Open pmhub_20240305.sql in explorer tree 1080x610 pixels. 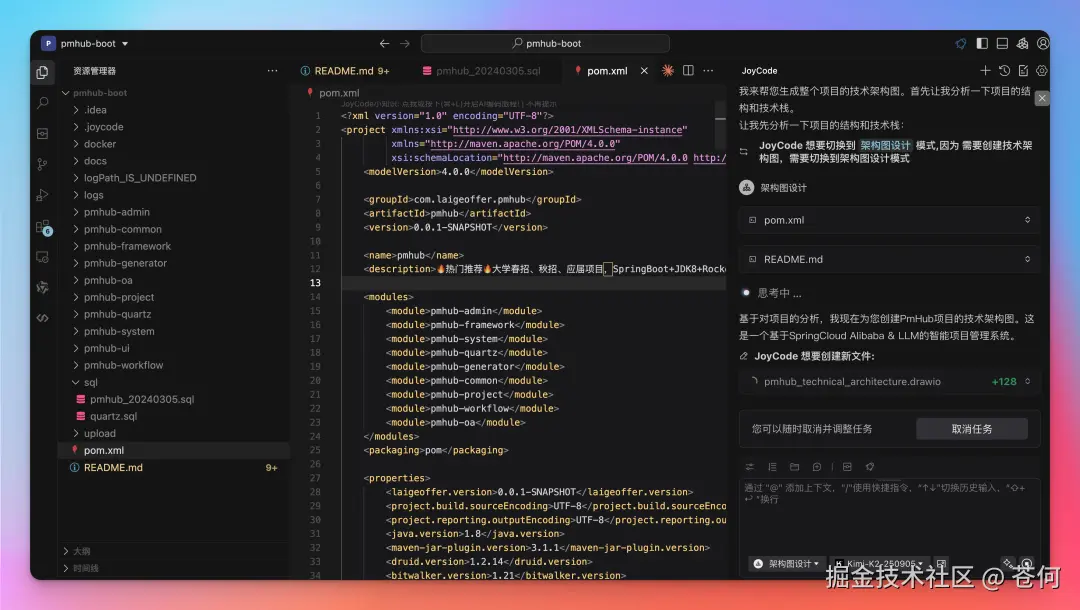(x=142, y=399)
